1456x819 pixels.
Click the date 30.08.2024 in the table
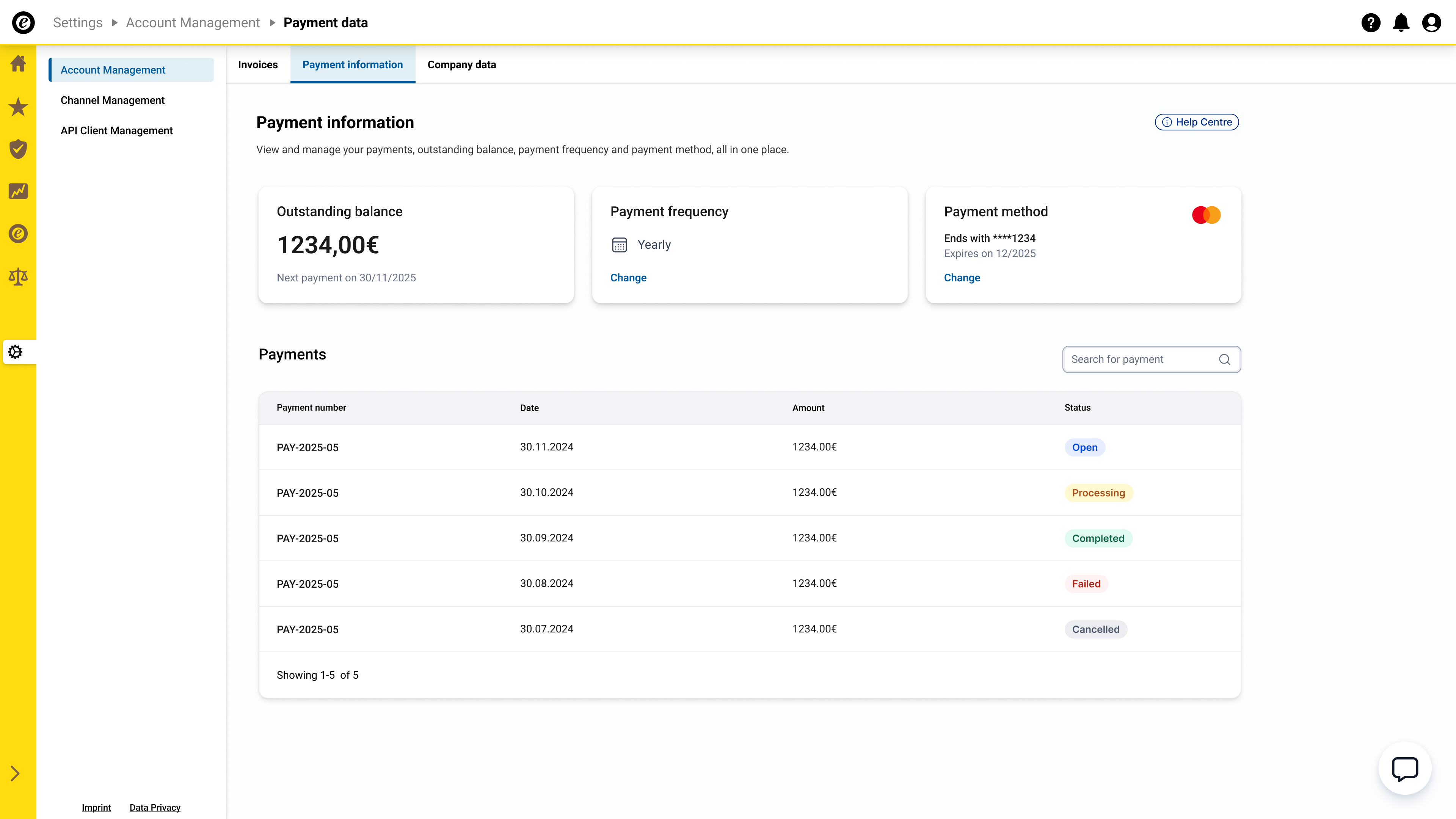(x=546, y=583)
